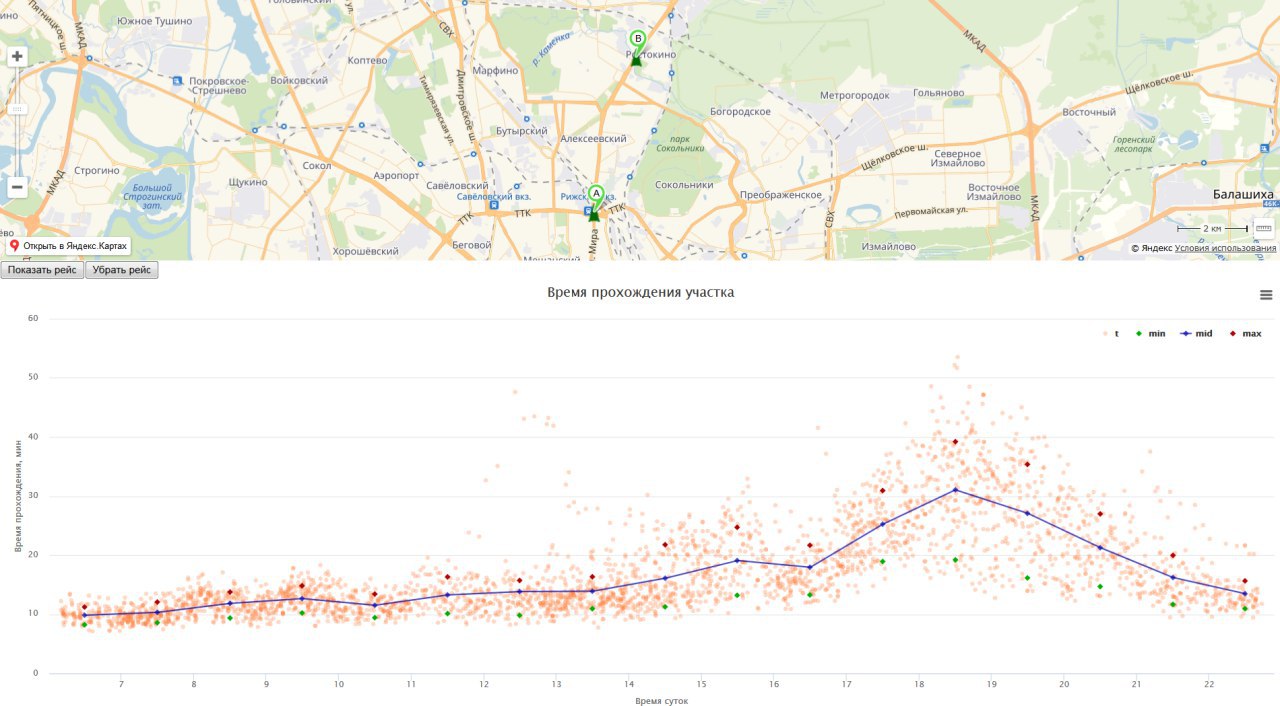Select the min green point at 18:30

pos(955,560)
